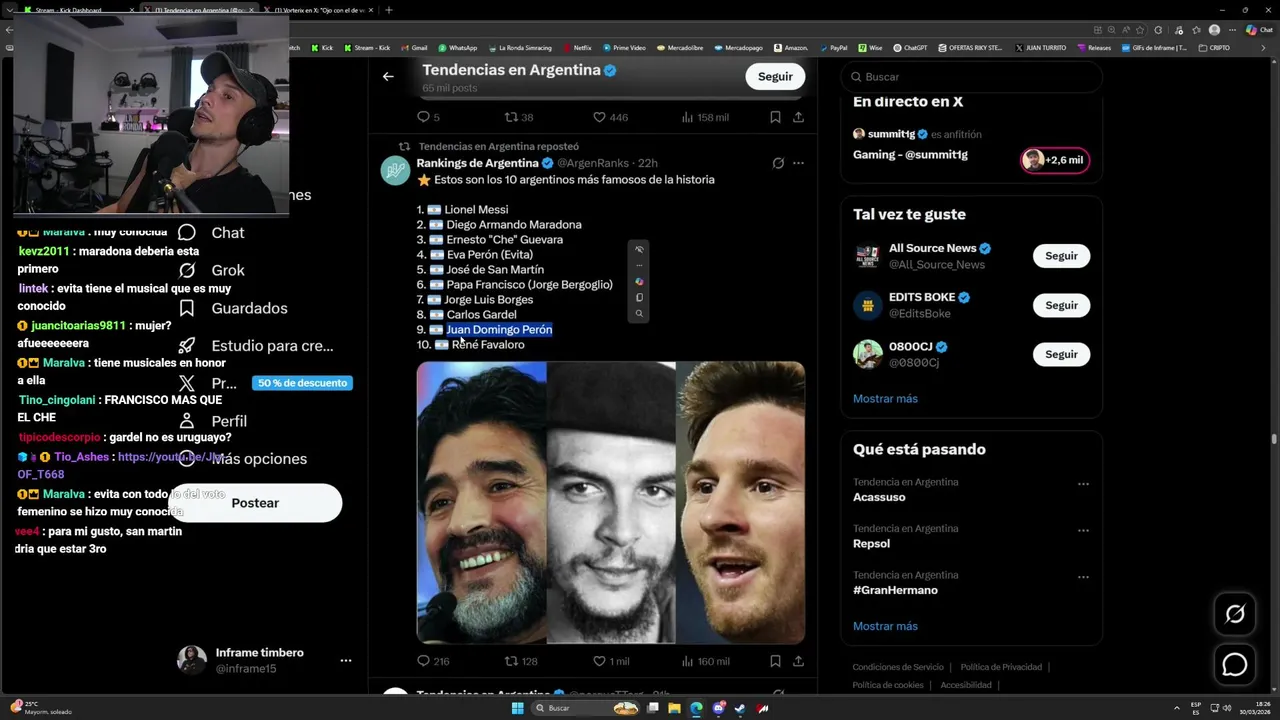The image size is (1280, 720).
Task: Open the Repsol trend
Action: point(871,543)
